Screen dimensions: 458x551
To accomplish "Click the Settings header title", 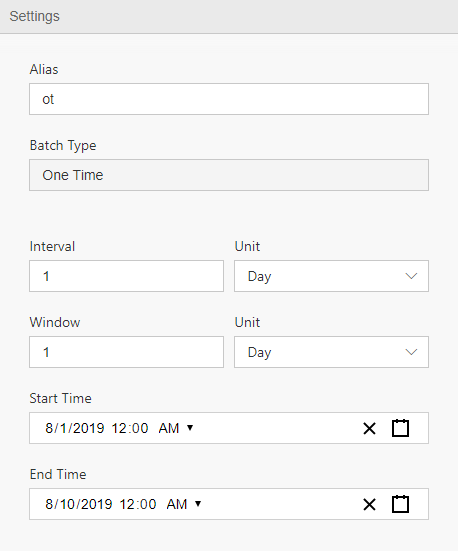I will pos(34,17).
